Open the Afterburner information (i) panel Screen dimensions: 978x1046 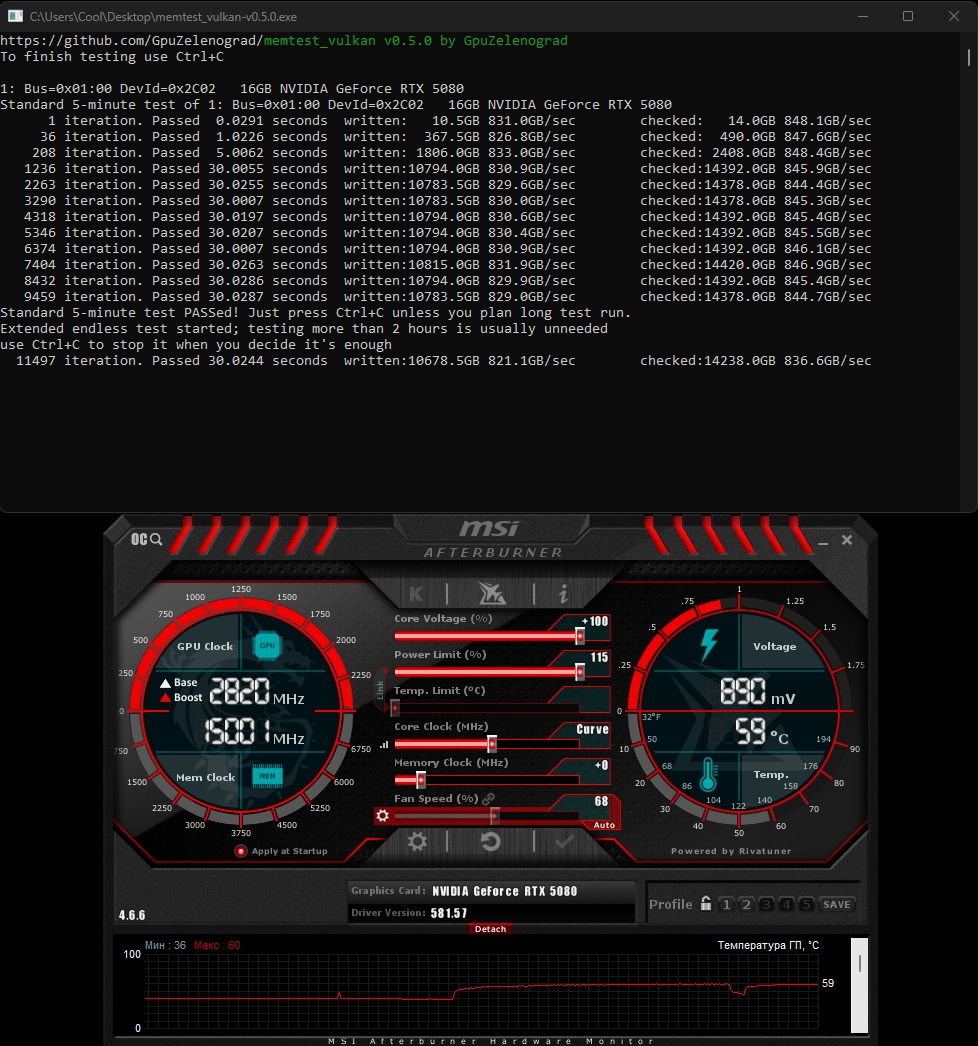[x=564, y=594]
